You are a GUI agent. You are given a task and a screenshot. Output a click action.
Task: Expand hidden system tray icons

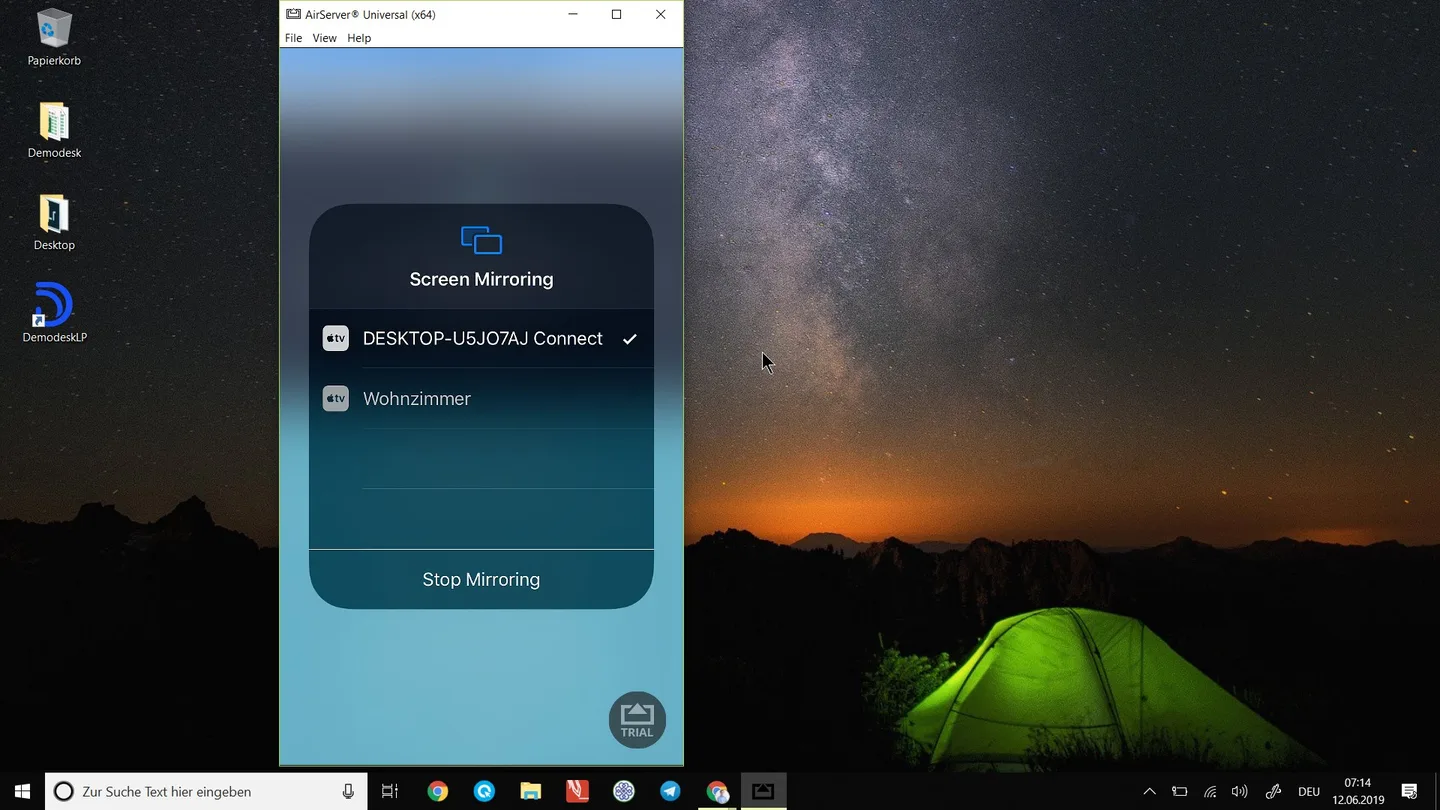[x=1150, y=791]
